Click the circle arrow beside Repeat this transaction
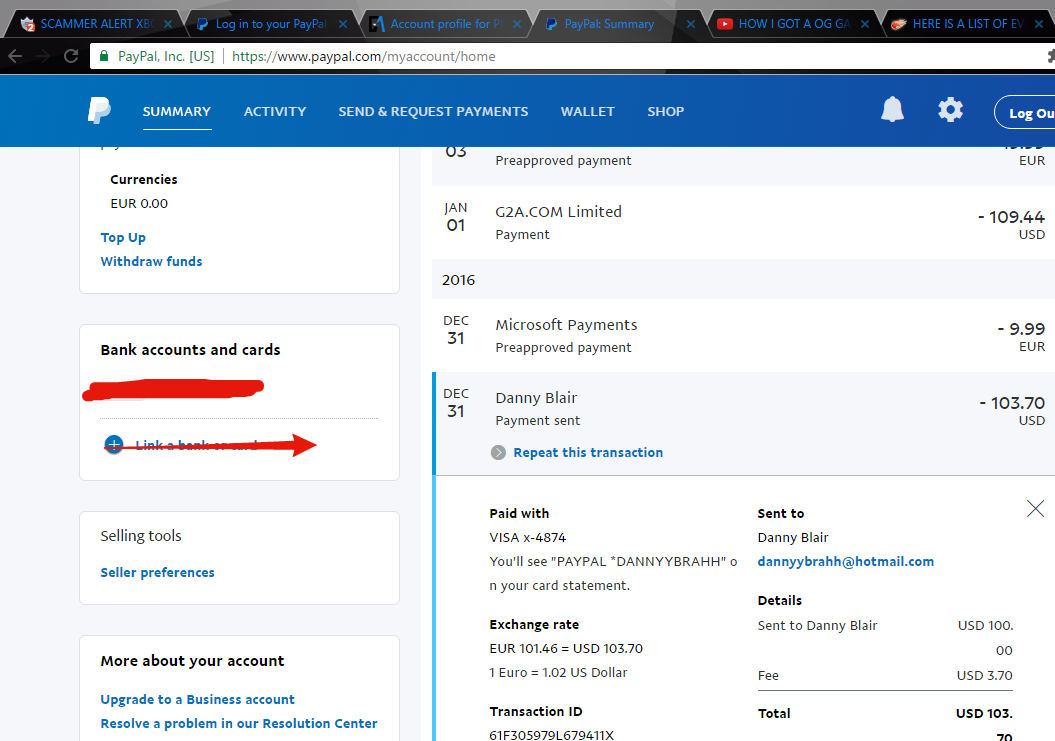The width and height of the screenshot is (1055, 741). coord(498,452)
